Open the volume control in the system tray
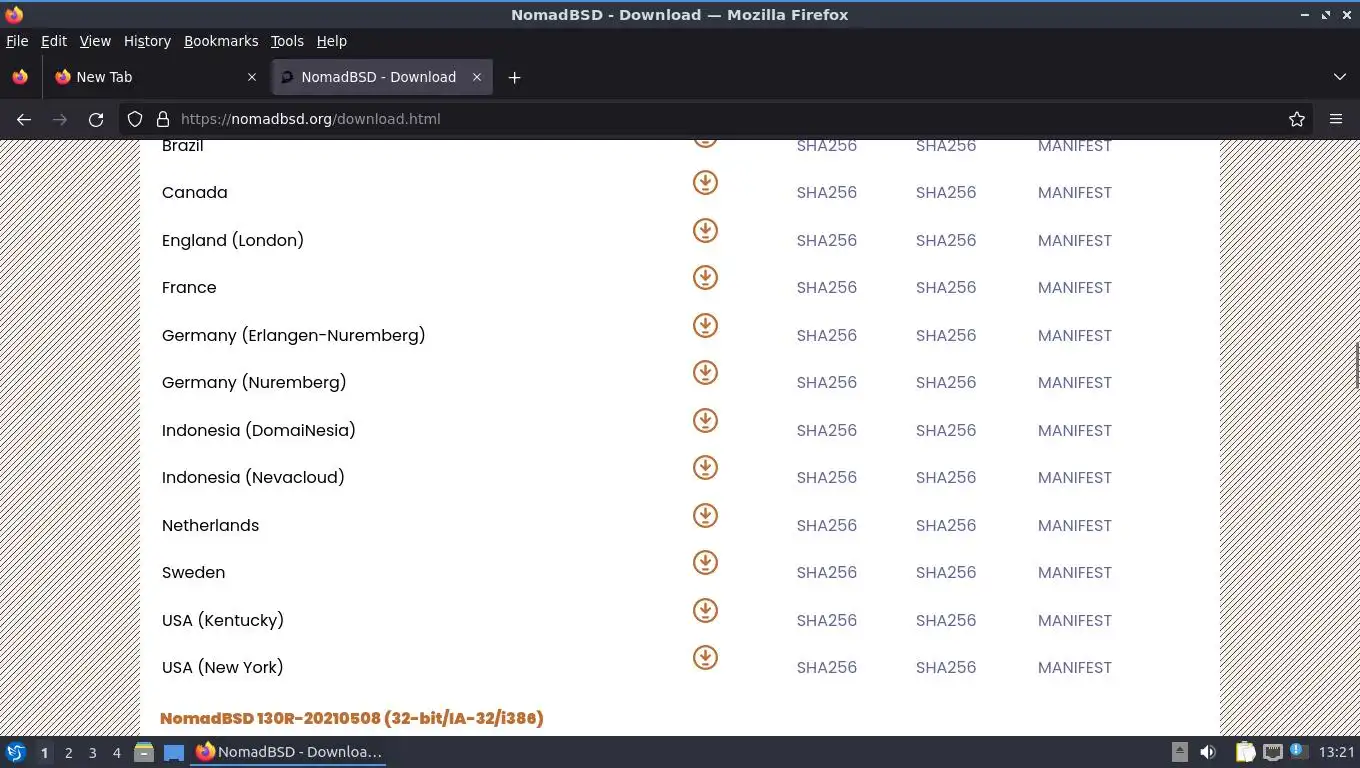This screenshot has height=768, width=1360. coord(1208,752)
